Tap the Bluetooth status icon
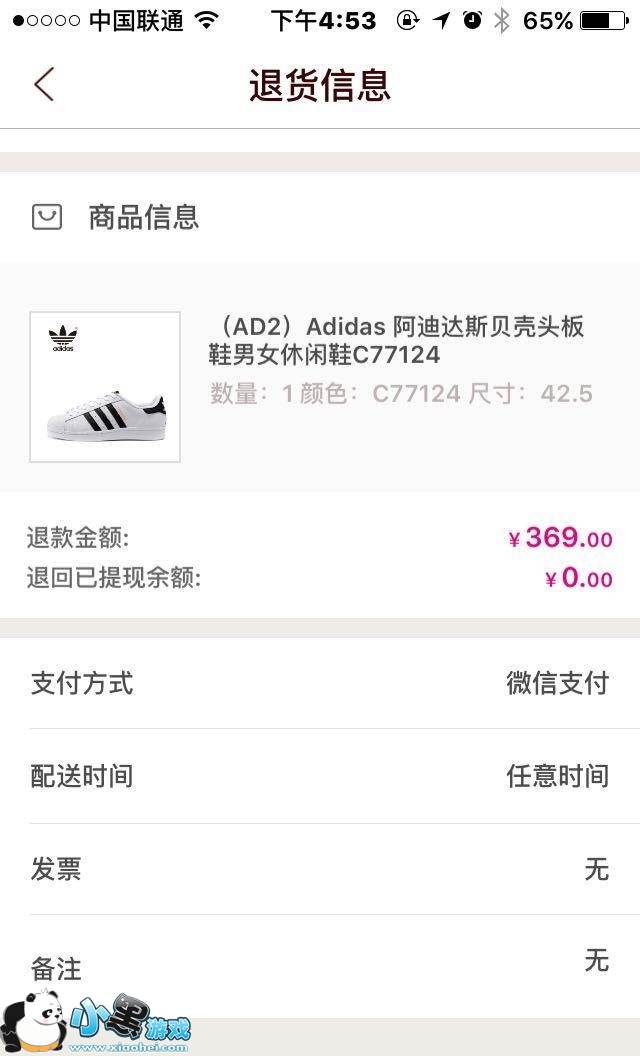 coord(501,20)
